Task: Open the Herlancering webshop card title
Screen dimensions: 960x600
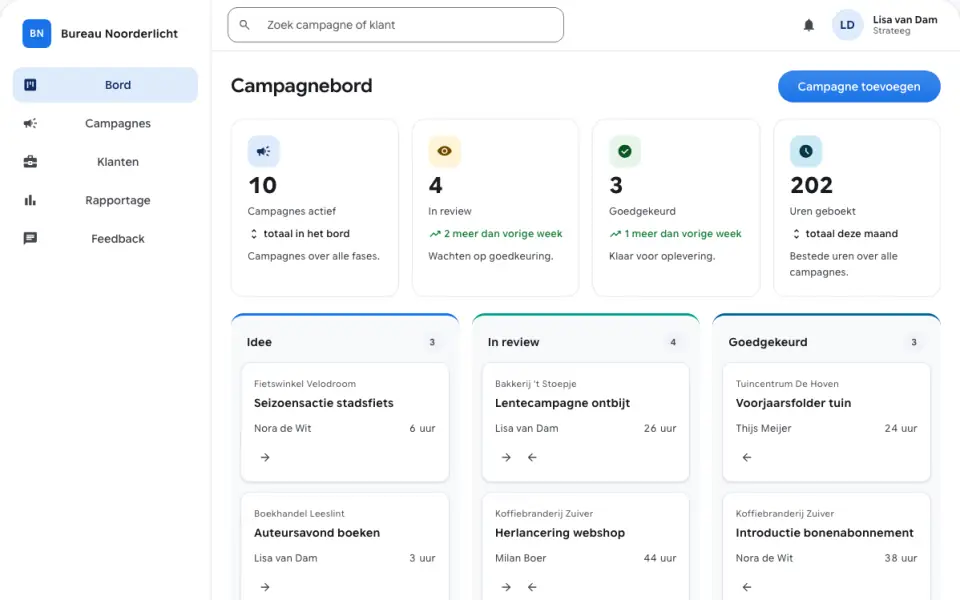Action: tap(560, 533)
